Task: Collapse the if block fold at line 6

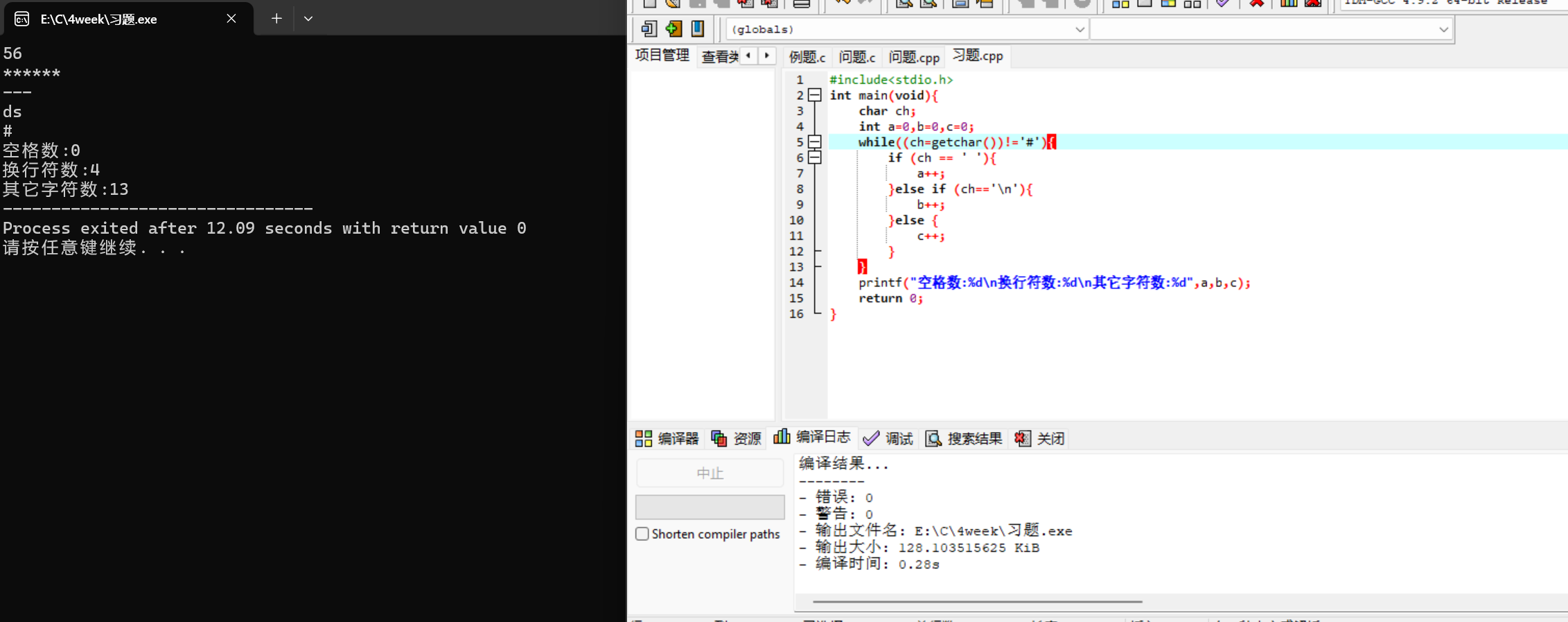Action: (816, 157)
